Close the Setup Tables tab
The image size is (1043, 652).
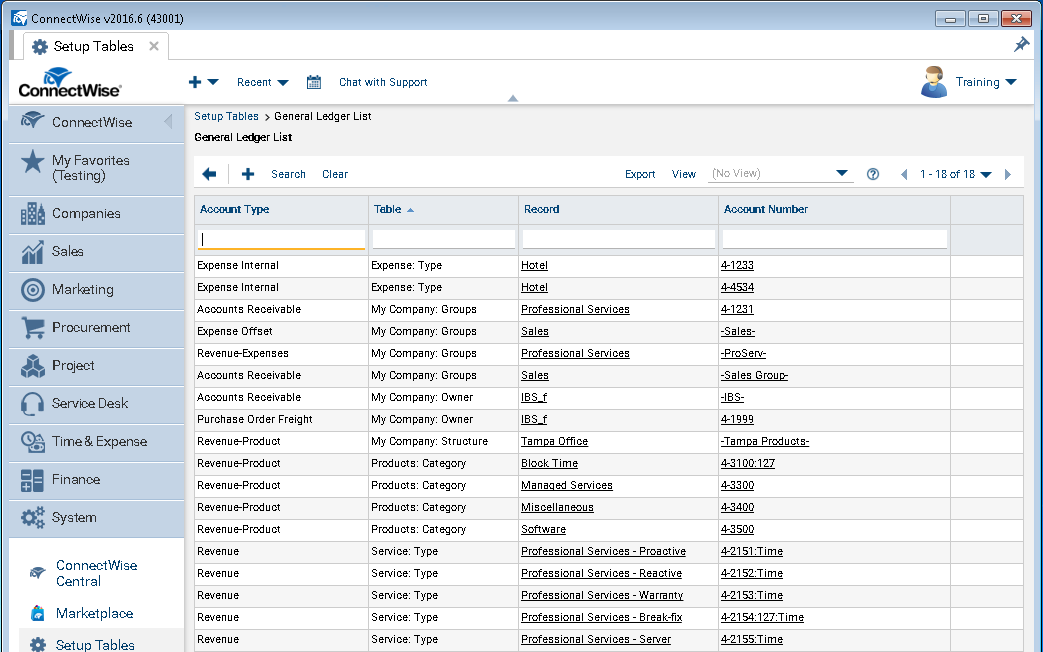coord(154,46)
